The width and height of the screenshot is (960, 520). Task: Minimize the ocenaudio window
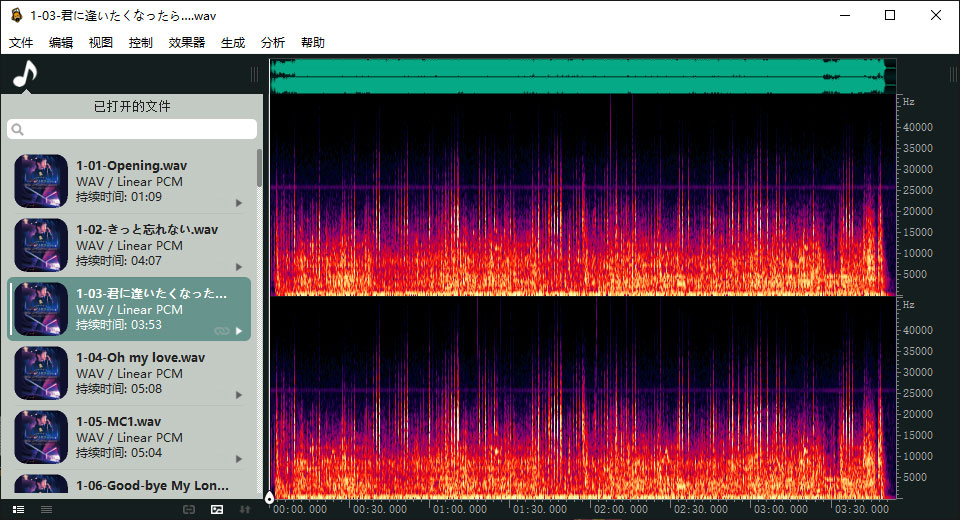(x=845, y=15)
